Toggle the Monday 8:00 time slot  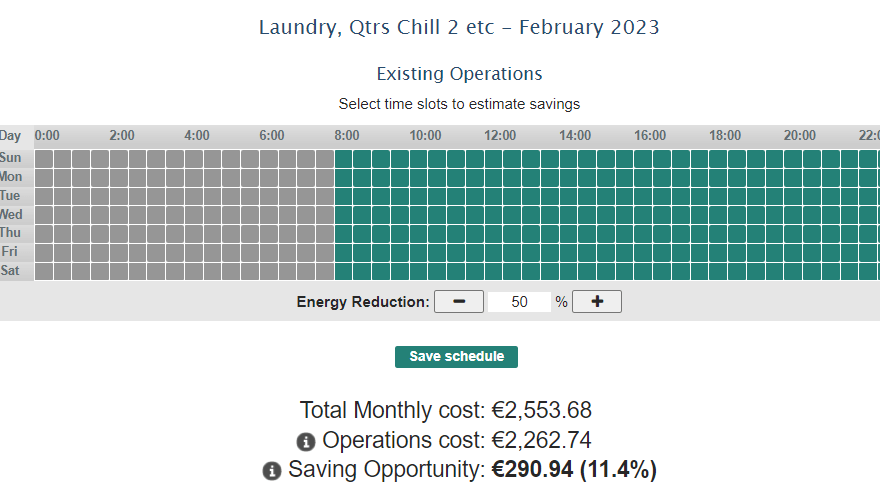pos(344,177)
